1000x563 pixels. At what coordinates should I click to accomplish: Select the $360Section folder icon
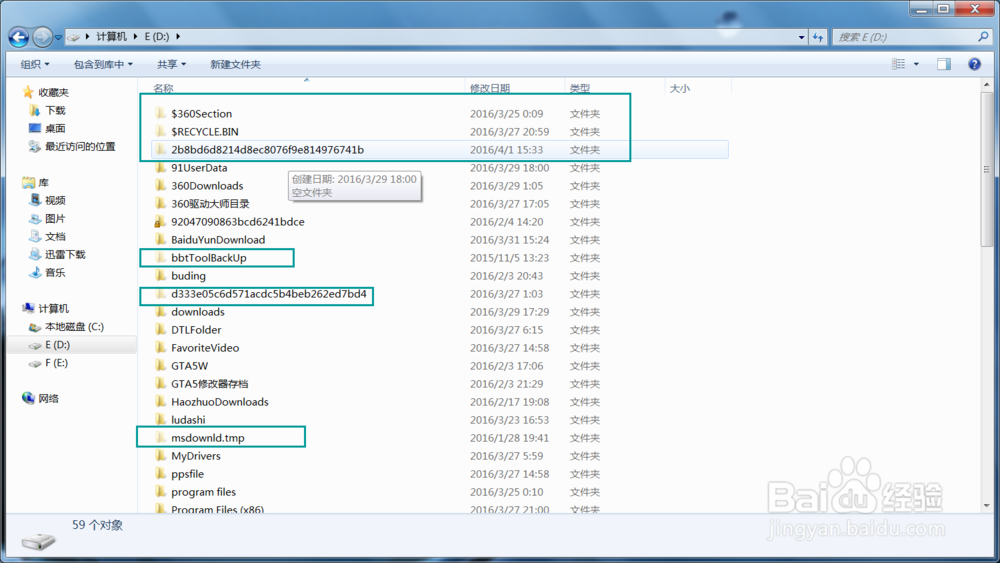(x=161, y=113)
